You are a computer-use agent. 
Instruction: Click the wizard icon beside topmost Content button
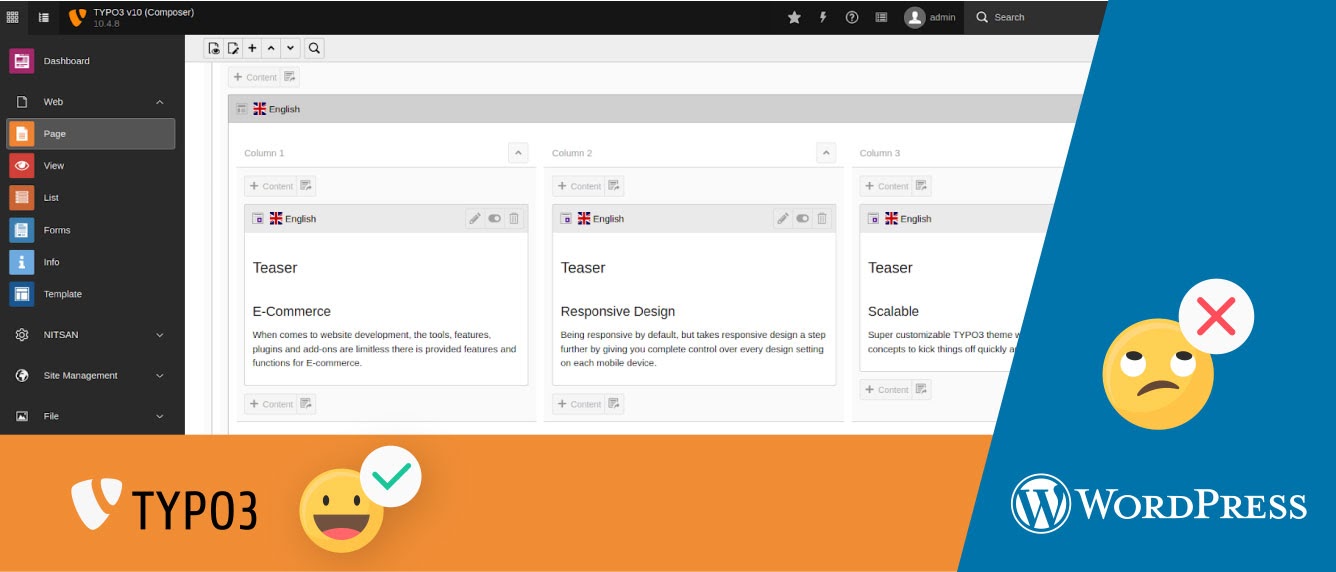[x=290, y=77]
